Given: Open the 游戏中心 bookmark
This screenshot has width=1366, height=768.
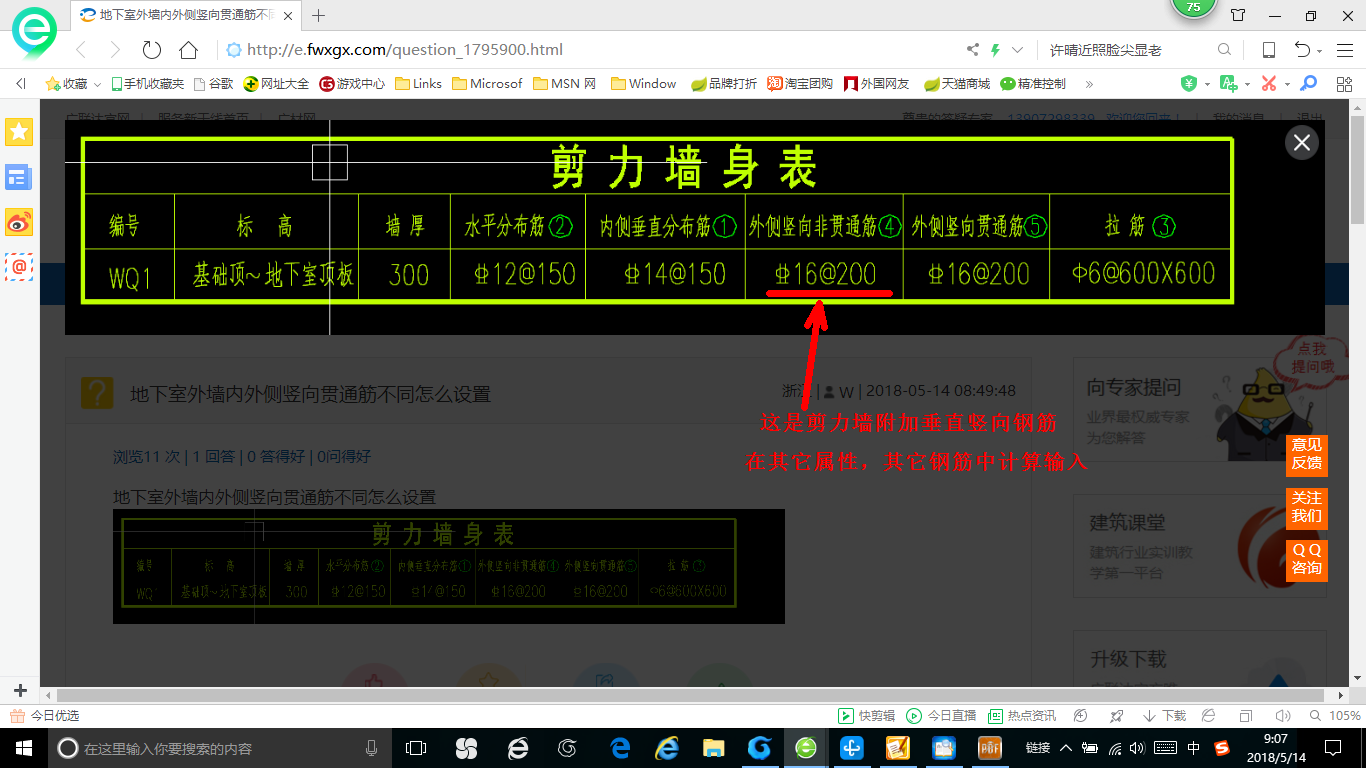Looking at the screenshot, I should pyautogui.click(x=352, y=84).
